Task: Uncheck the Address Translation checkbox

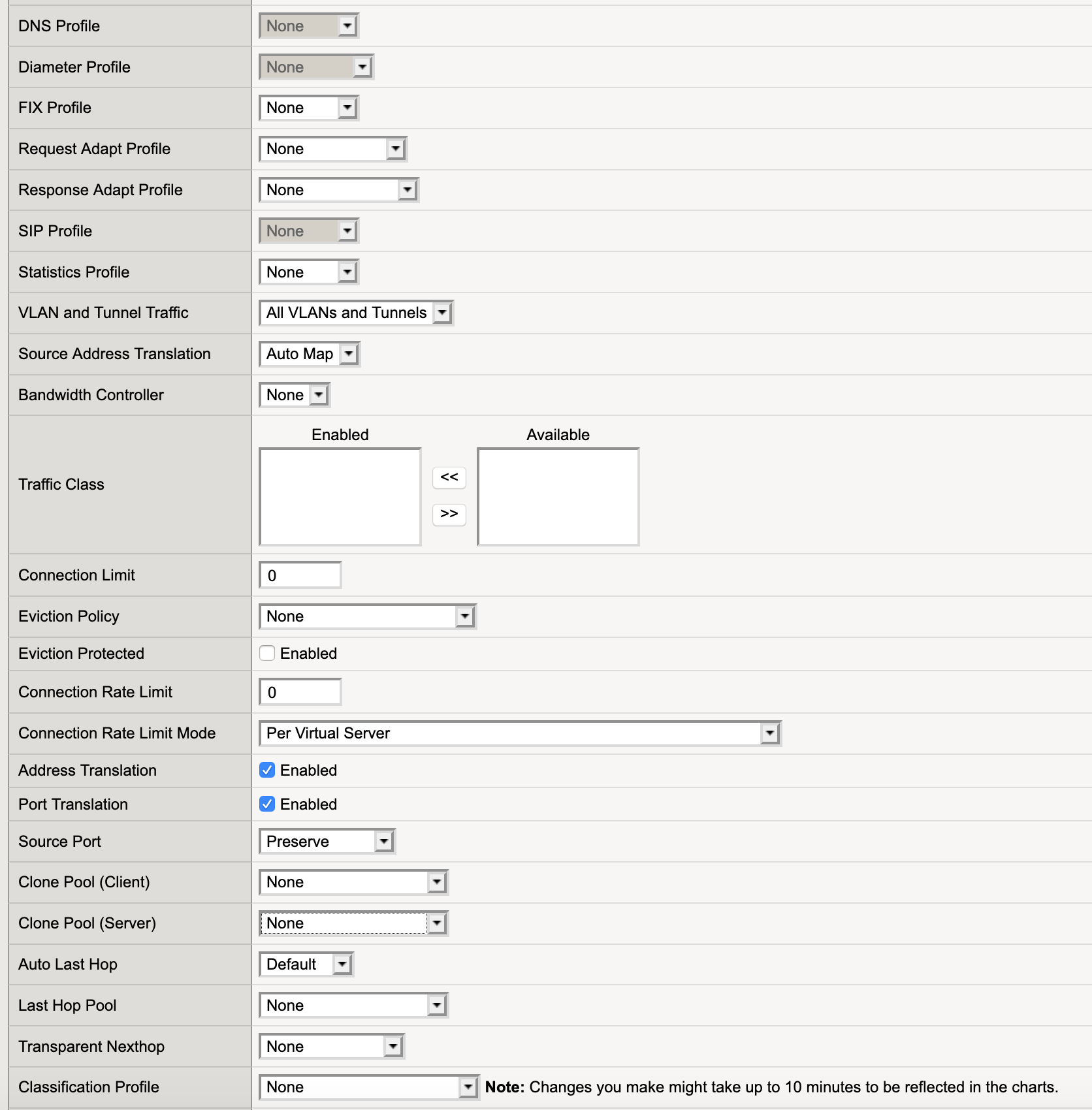Action: pyautogui.click(x=267, y=770)
